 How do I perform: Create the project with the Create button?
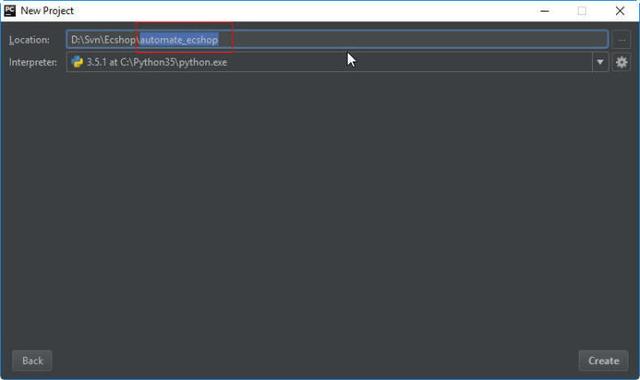[603, 360]
